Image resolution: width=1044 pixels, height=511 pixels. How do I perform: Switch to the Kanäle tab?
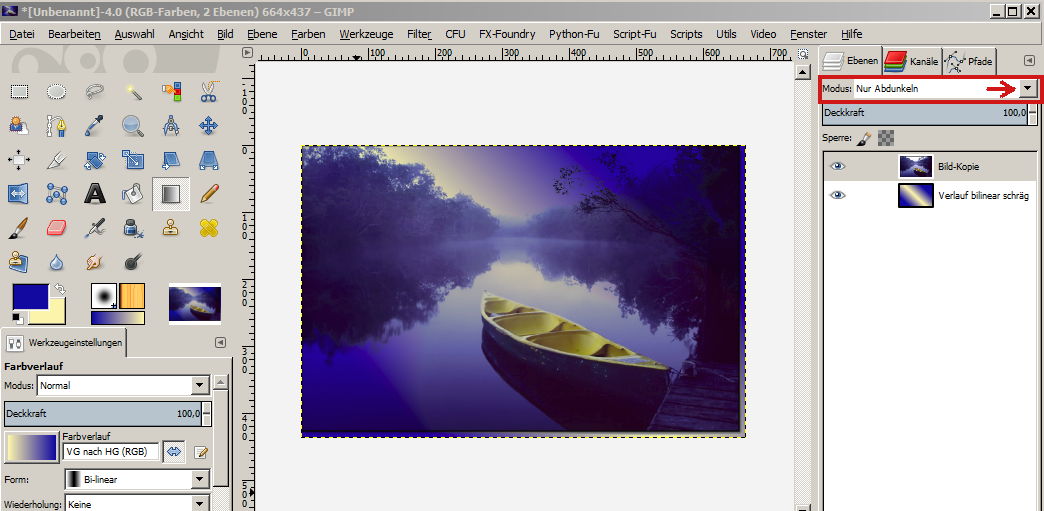tap(912, 61)
